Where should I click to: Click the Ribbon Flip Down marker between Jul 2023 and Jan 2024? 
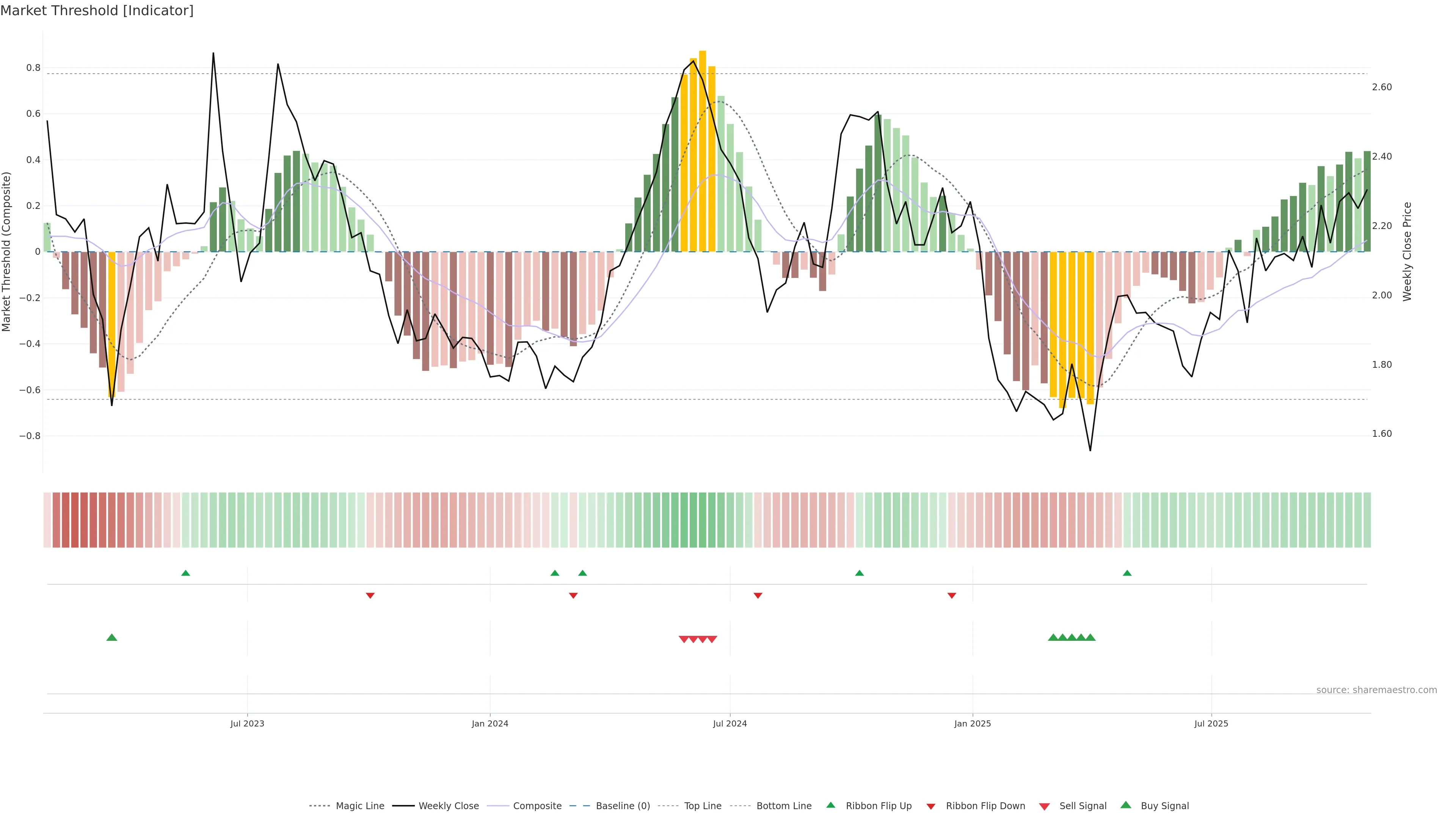(x=370, y=596)
